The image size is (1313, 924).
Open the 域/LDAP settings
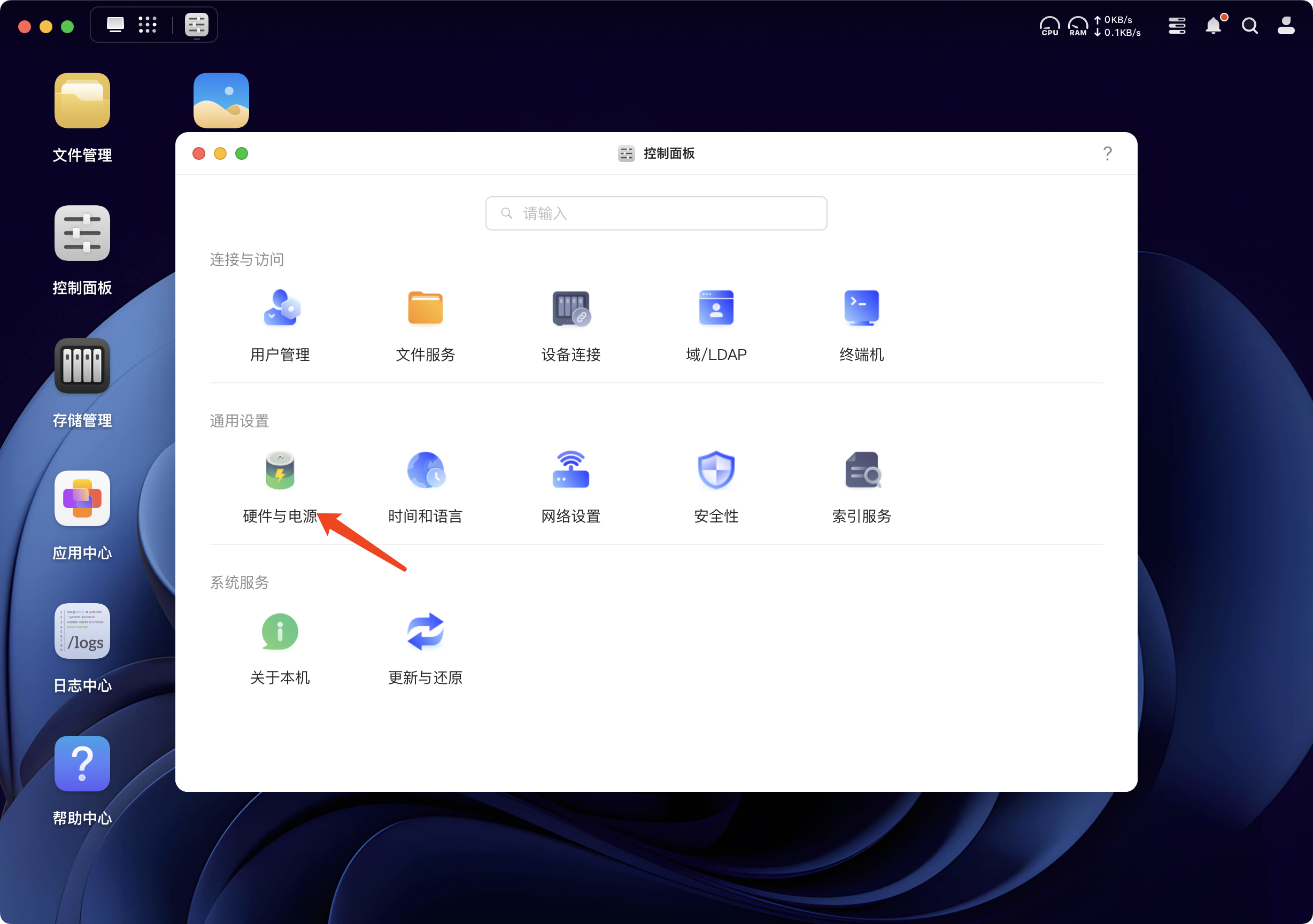pos(716,325)
